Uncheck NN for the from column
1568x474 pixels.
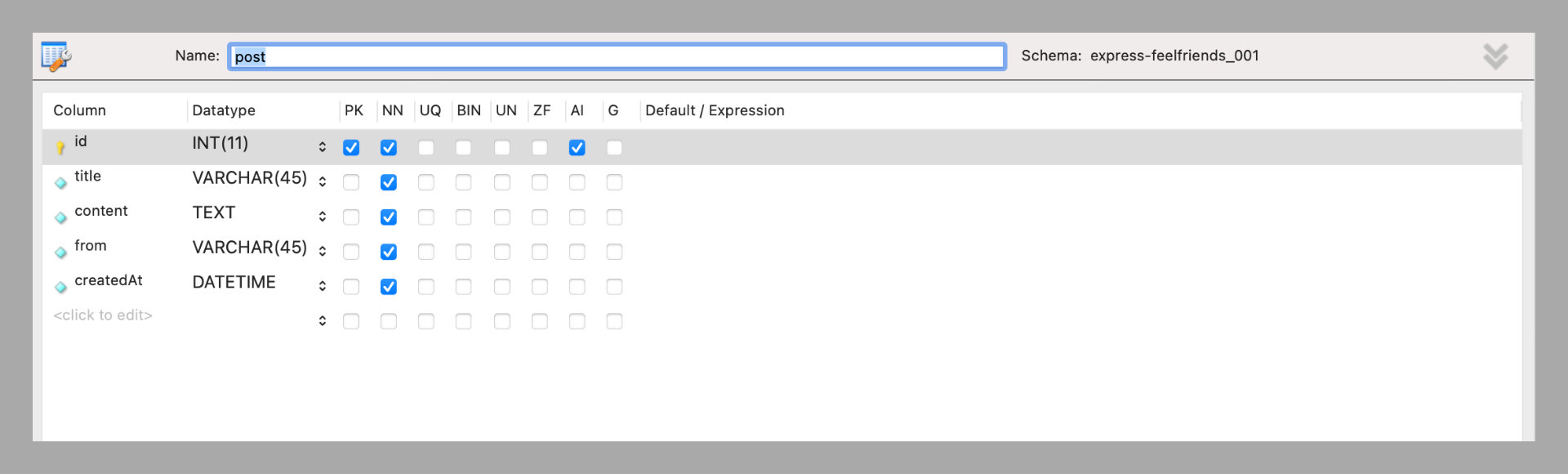click(389, 252)
